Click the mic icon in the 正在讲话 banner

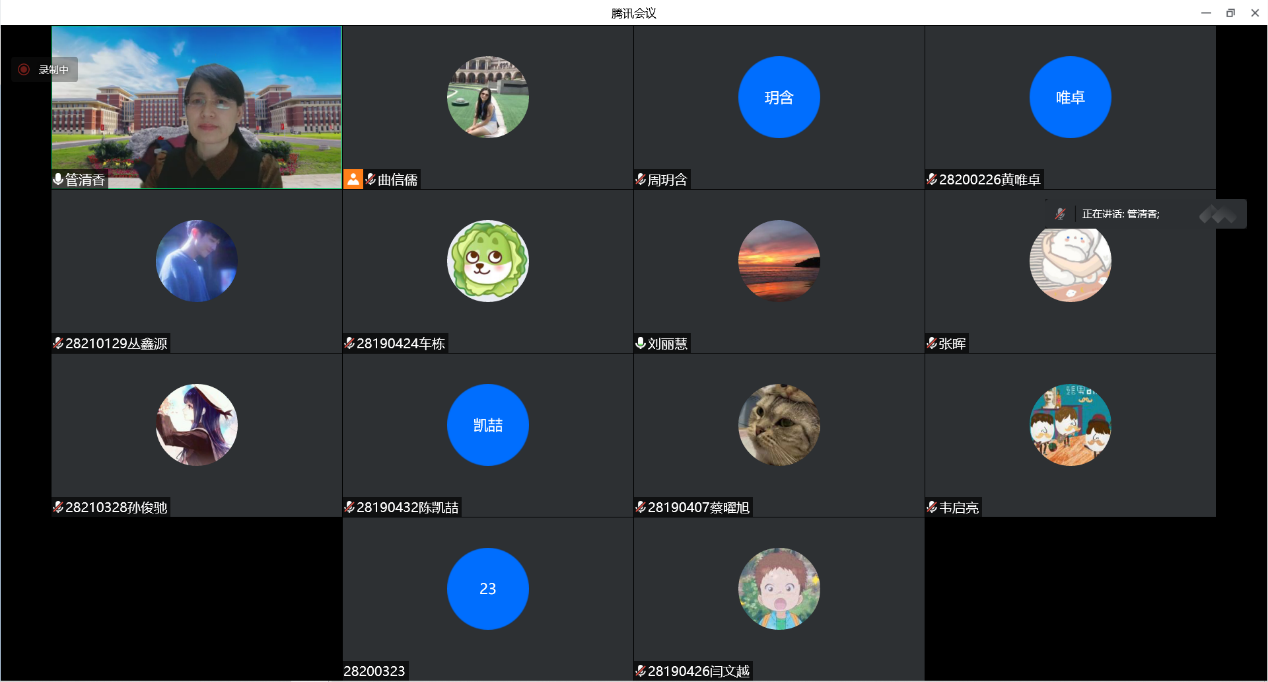[x=1060, y=214]
